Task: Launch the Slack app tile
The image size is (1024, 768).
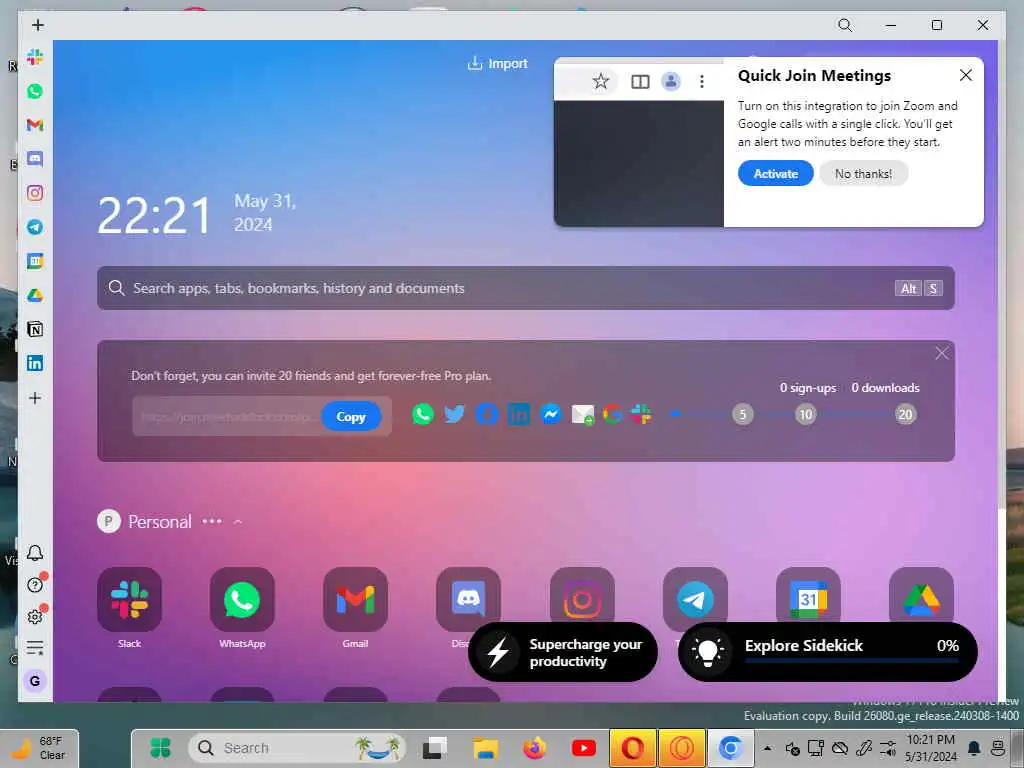Action: click(129, 599)
